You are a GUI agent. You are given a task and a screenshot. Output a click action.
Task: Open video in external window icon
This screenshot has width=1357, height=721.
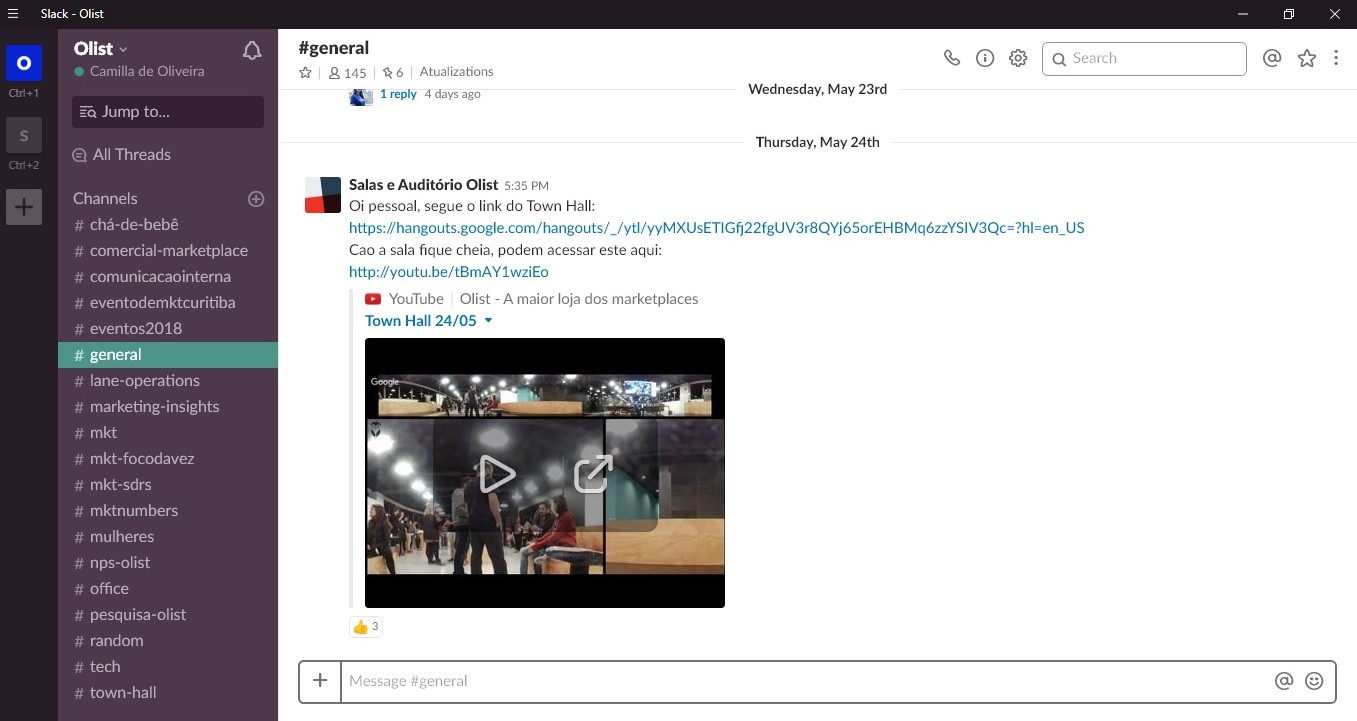tap(593, 474)
